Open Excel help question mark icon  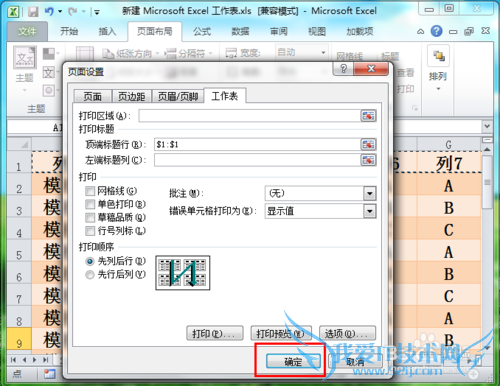pos(436,31)
